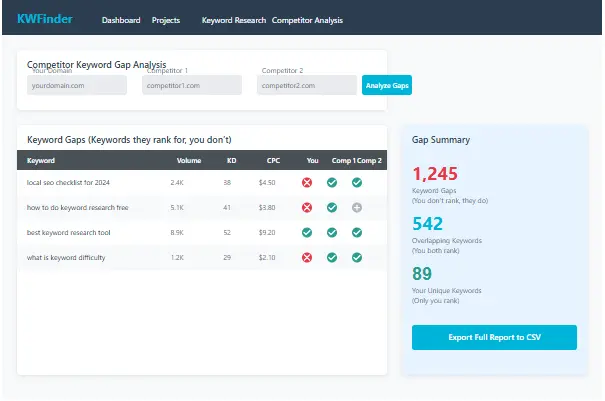
Task: Click red X in keyword difficulty row
Action: 307,257
